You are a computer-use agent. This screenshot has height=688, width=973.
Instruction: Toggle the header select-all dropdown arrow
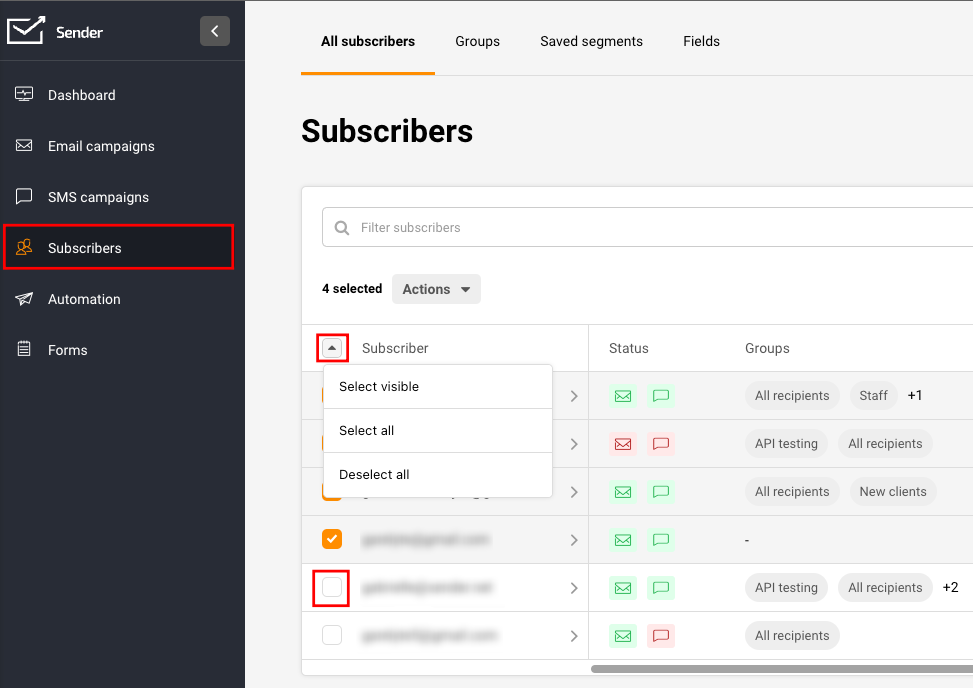point(333,348)
